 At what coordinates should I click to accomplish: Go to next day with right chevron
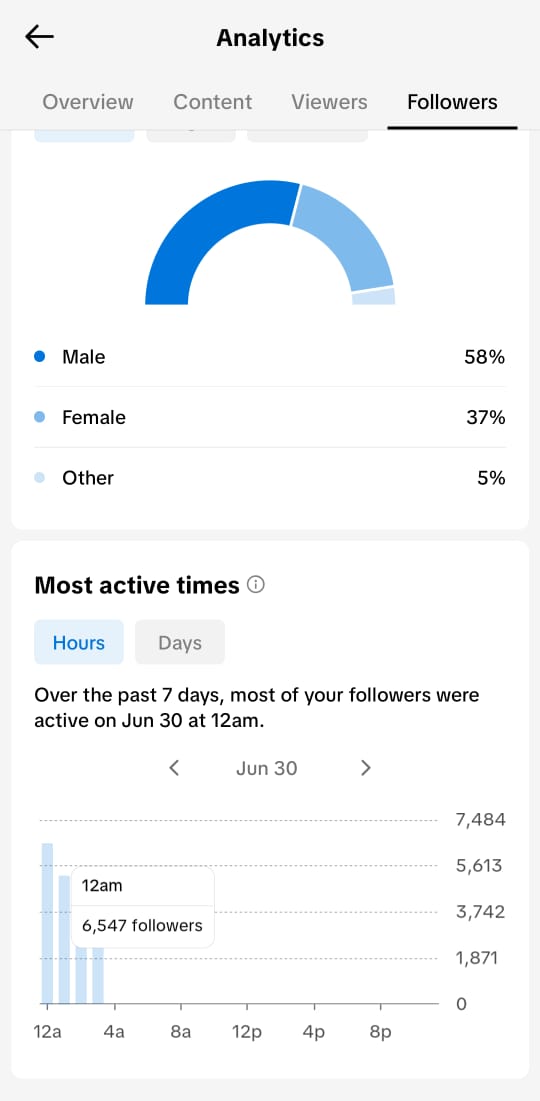(x=365, y=767)
